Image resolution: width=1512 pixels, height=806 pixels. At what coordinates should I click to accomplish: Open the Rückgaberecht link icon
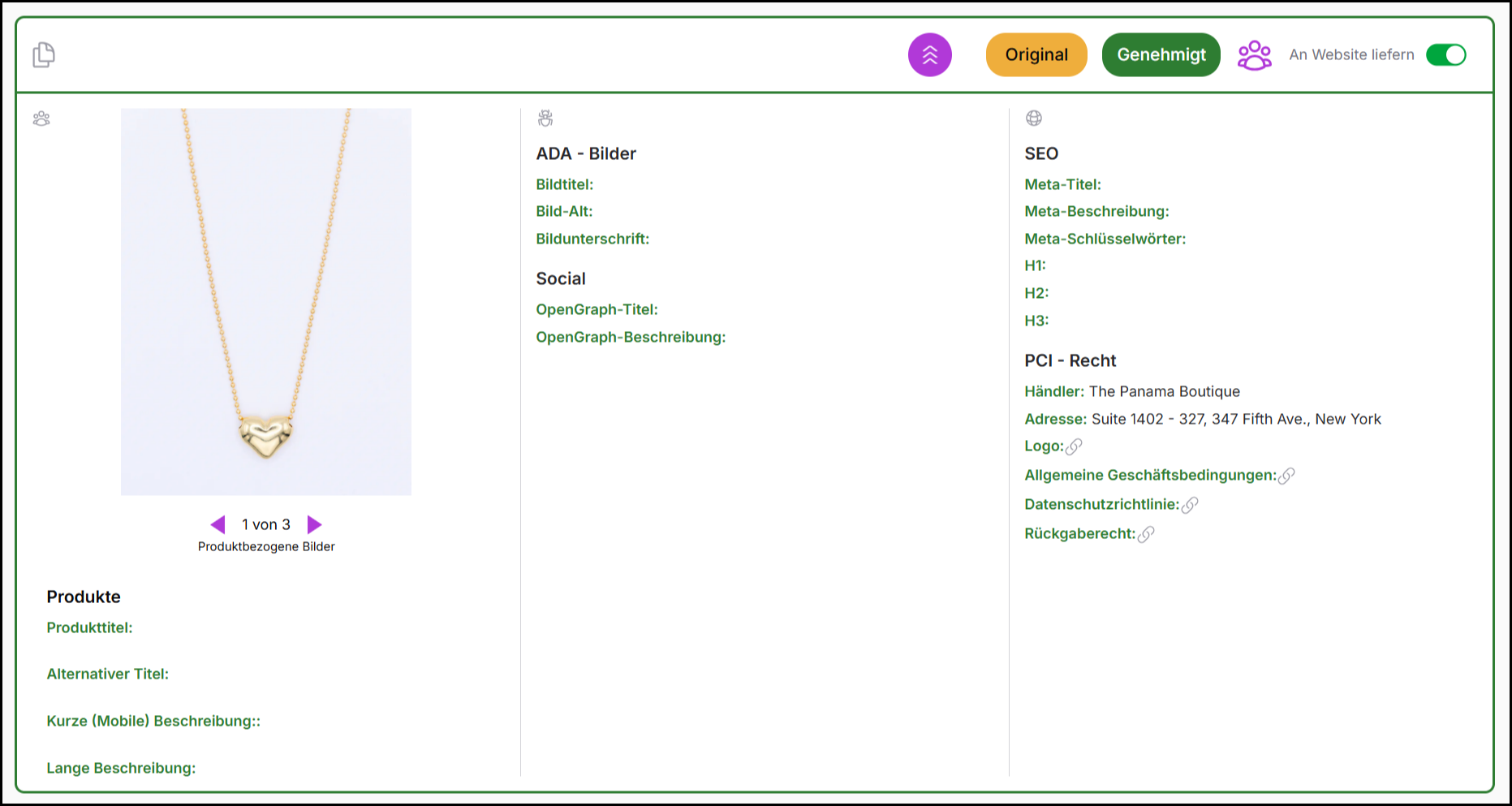[1146, 534]
